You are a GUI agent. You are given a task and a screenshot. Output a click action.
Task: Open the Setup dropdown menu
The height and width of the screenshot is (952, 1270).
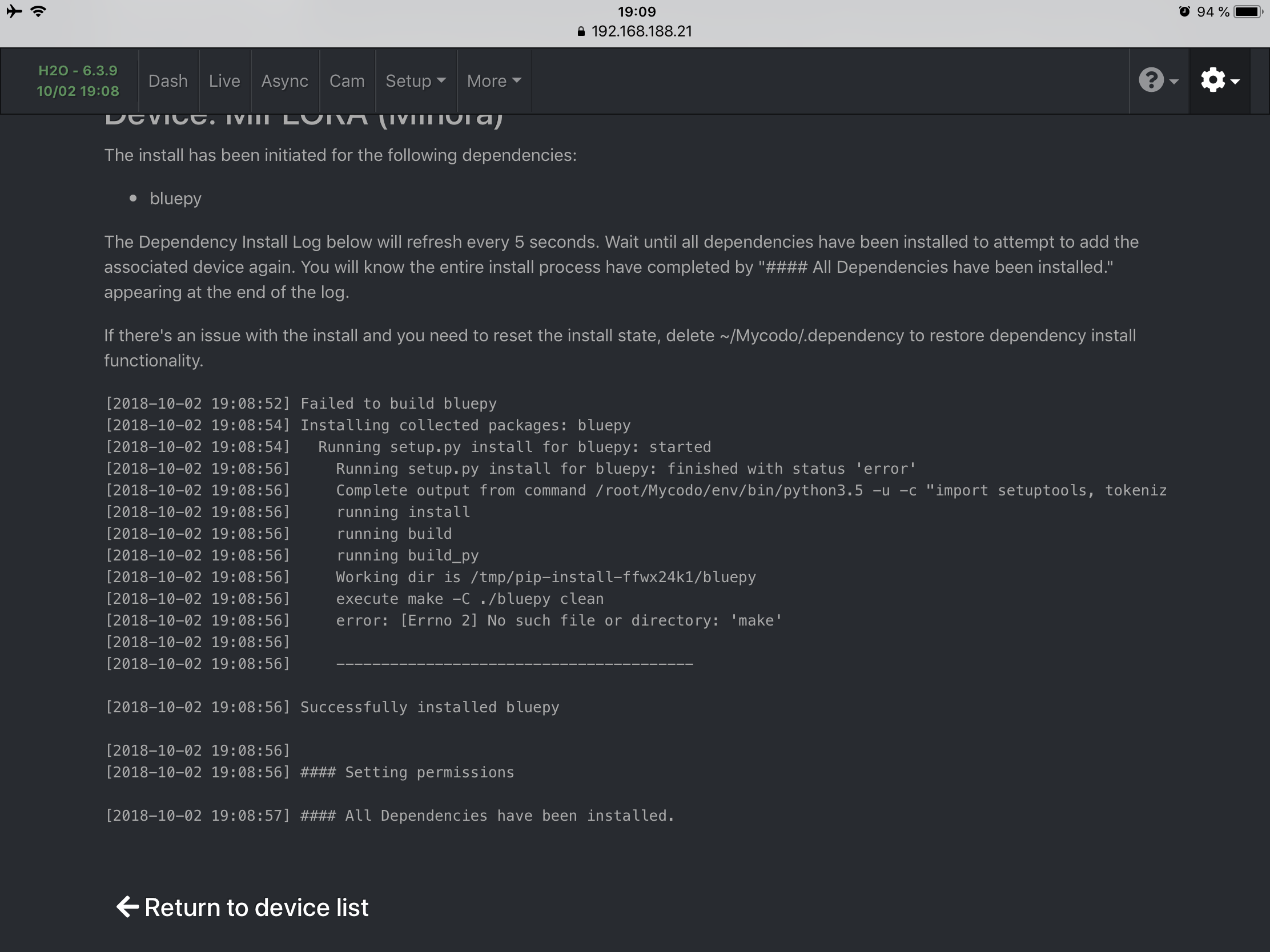coord(415,81)
